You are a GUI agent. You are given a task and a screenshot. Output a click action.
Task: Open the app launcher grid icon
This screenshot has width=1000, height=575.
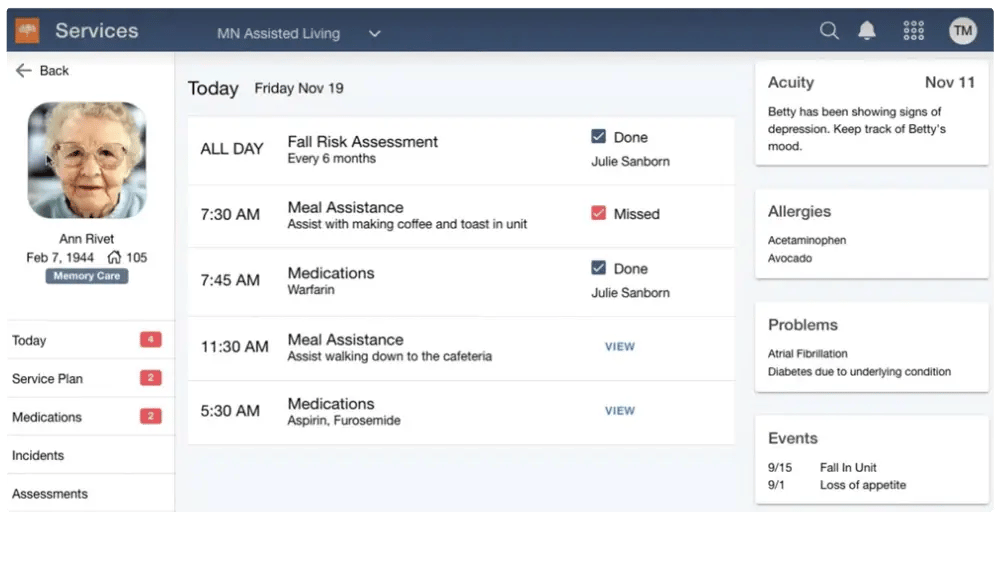click(913, 31)
